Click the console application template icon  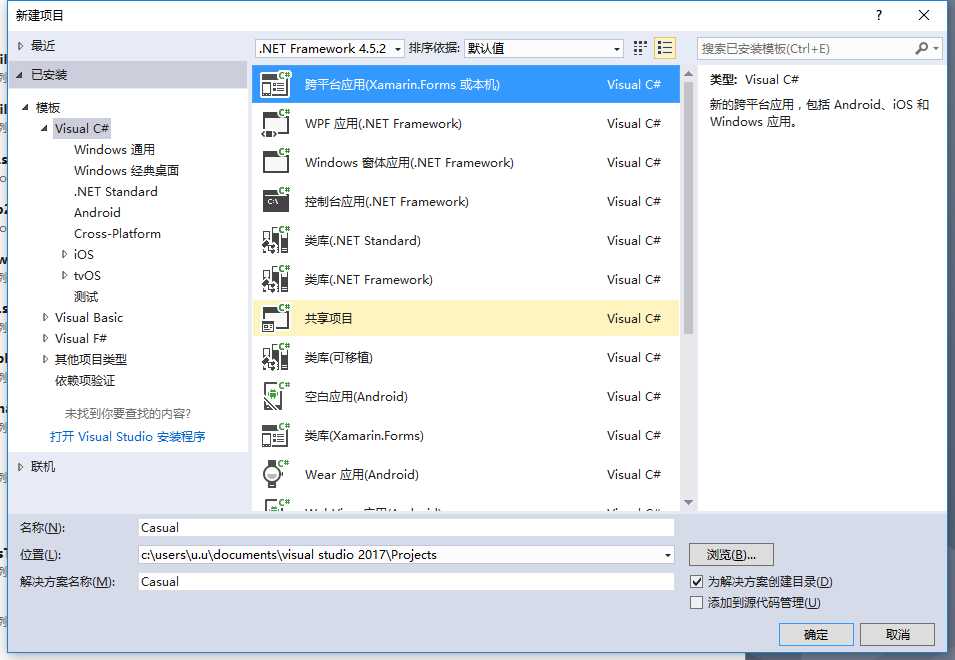point(275,202)
